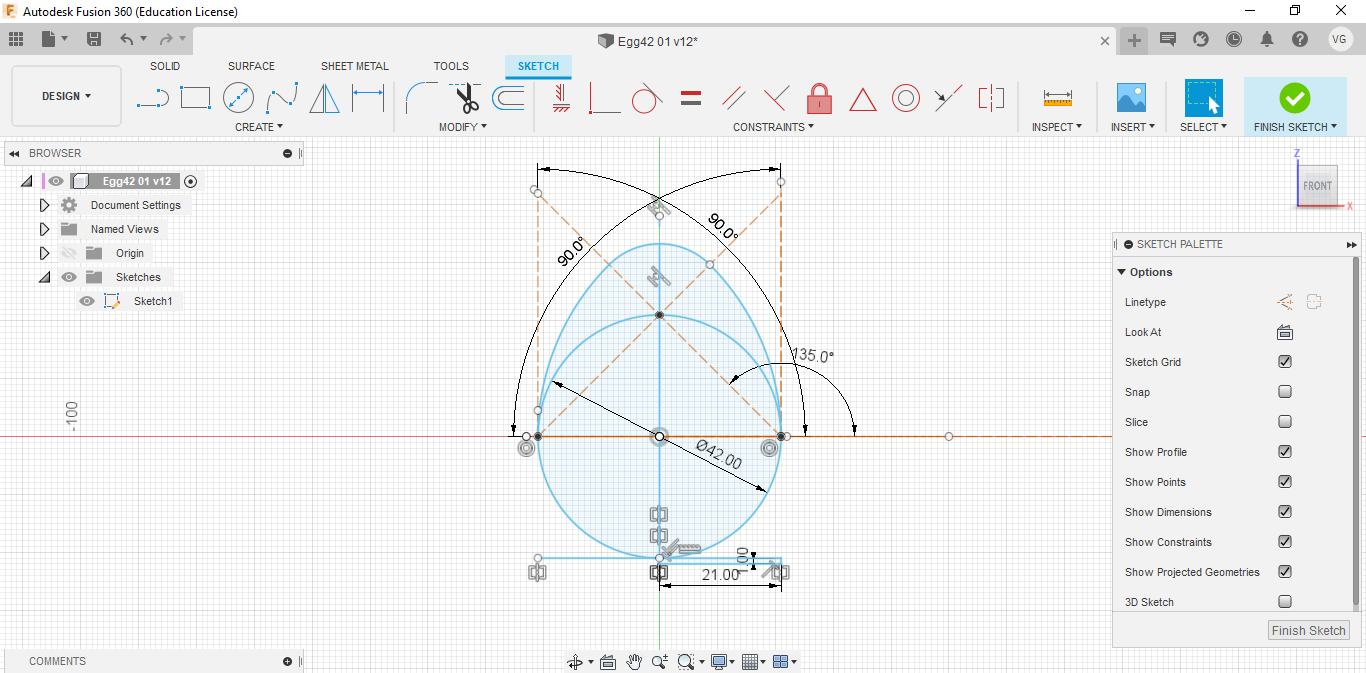Open the DESIGN workspace dropdown
The image size is (1366, 673).
[66, 96]
